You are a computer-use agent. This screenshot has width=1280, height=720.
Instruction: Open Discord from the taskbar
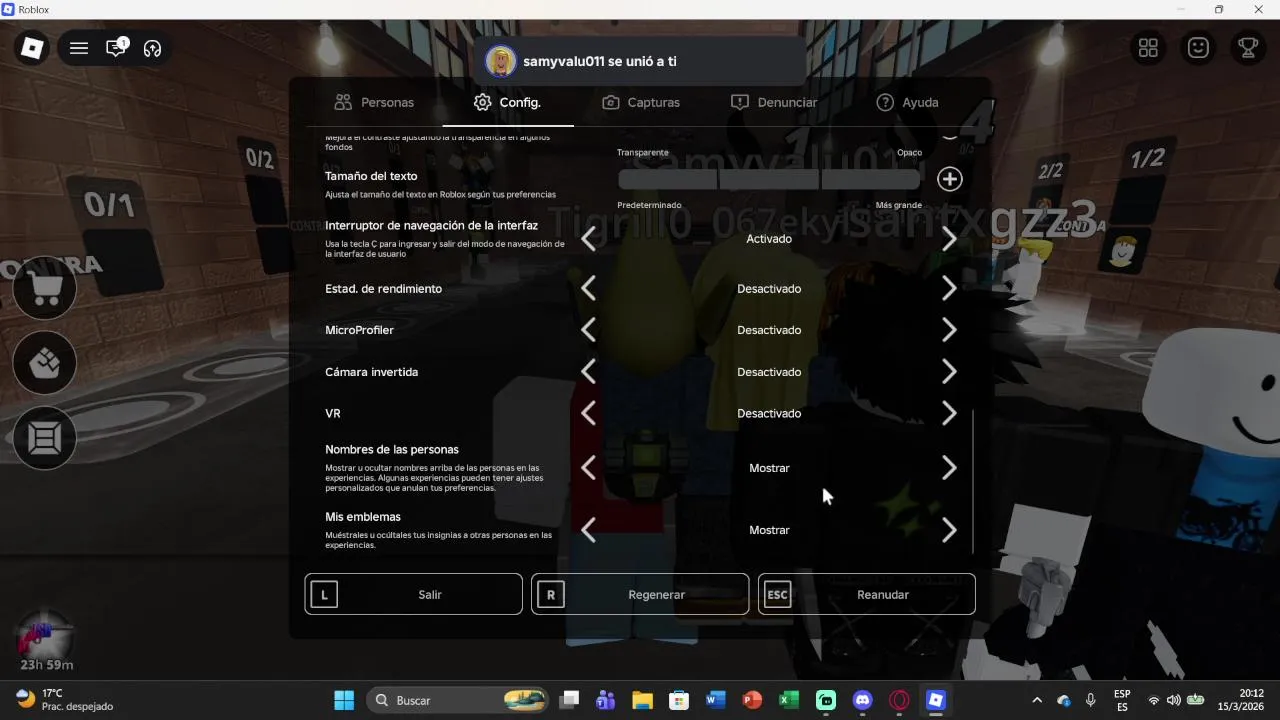pos(863,700)
